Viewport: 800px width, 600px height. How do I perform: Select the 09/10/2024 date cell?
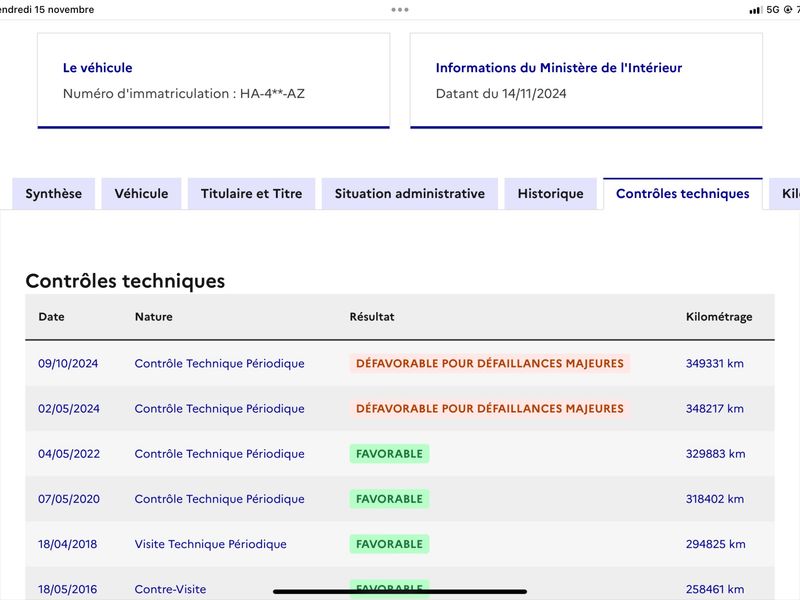point(68,364)
